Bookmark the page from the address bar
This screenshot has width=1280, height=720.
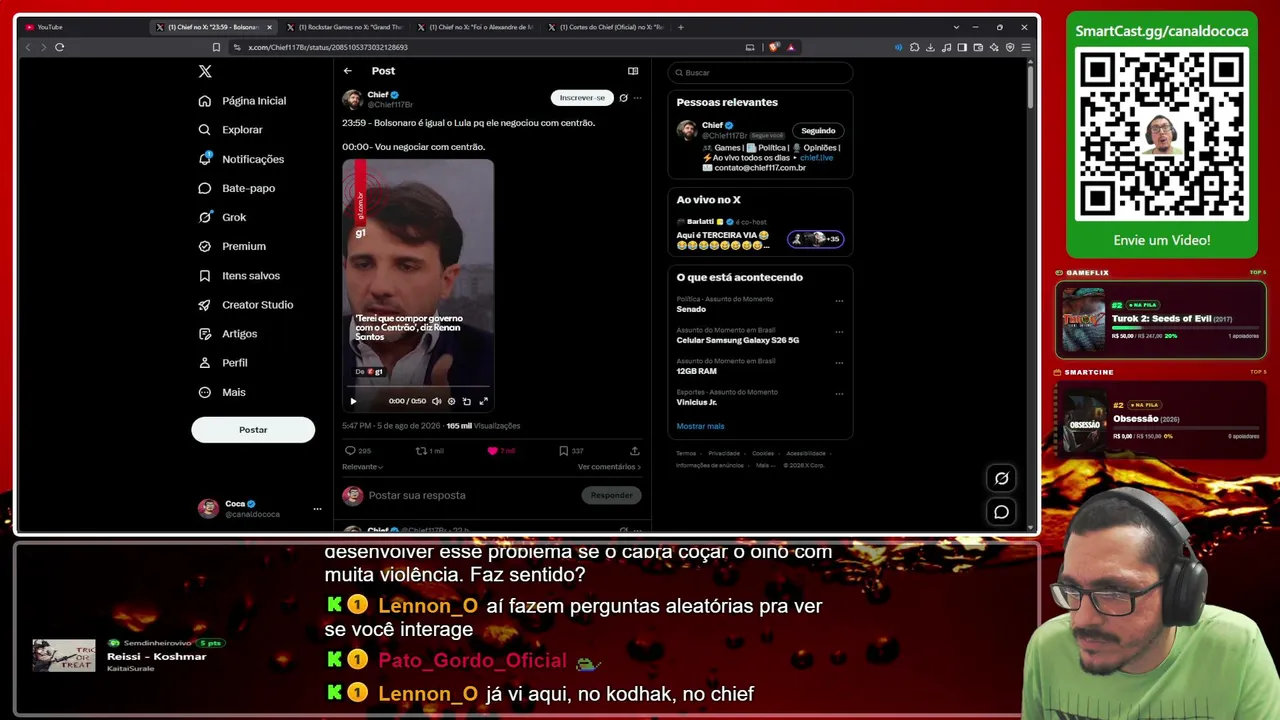pos(216,47)
